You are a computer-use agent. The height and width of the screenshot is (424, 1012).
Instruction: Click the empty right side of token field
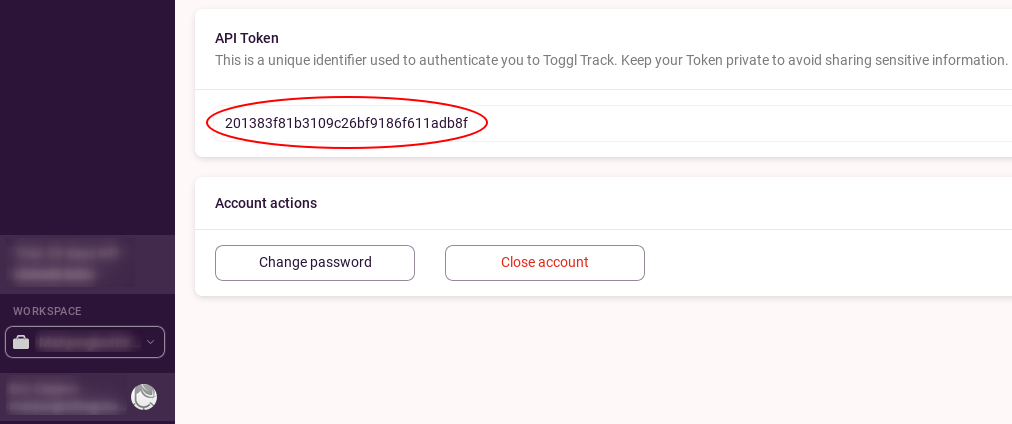pos(742,123)
